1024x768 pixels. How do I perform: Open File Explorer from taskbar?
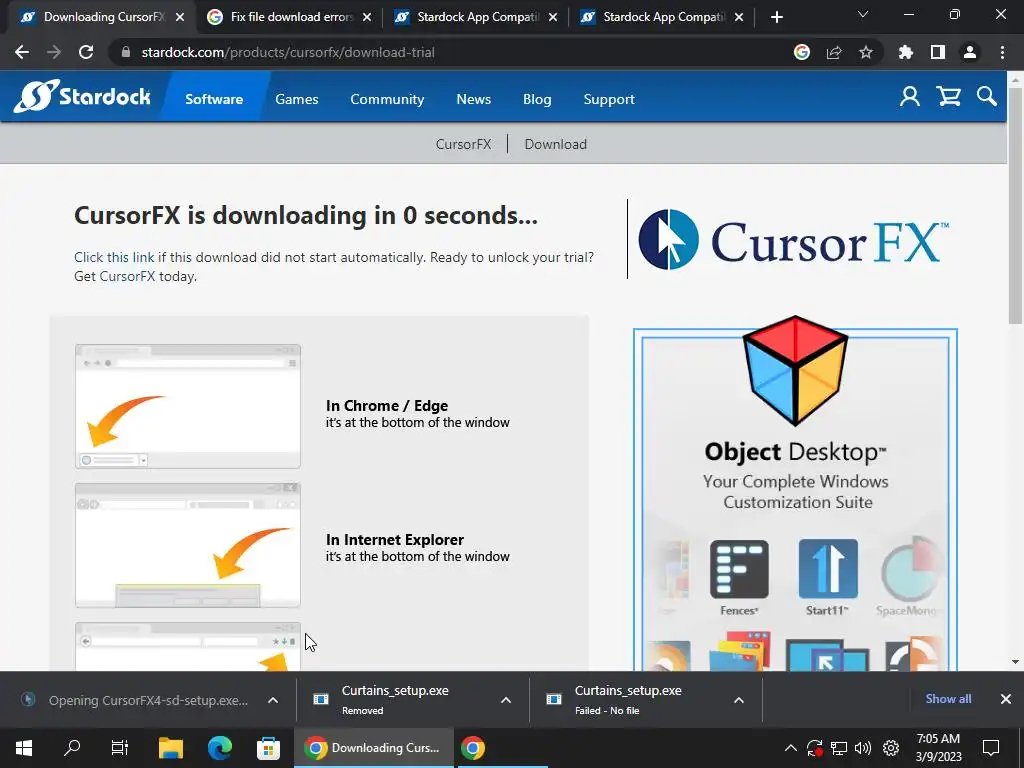[171, 748]
